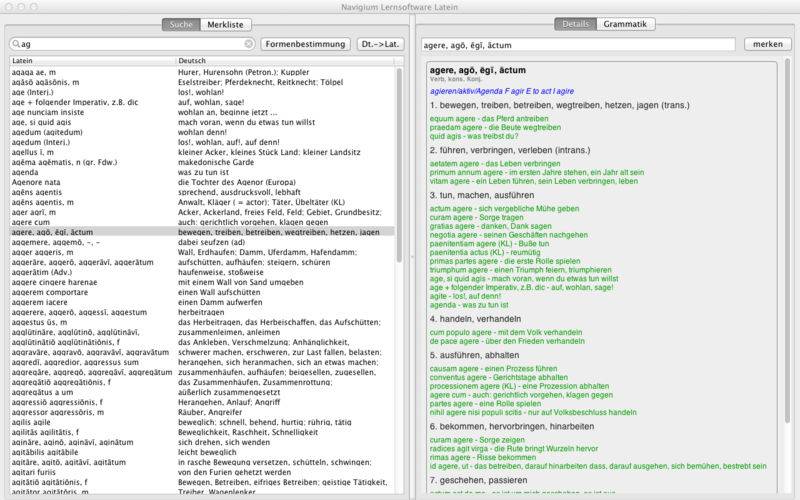The image size is (800, 500).
Task: Click example 'equum agere - das Pferd antreiben'
Action: point(489,119)
